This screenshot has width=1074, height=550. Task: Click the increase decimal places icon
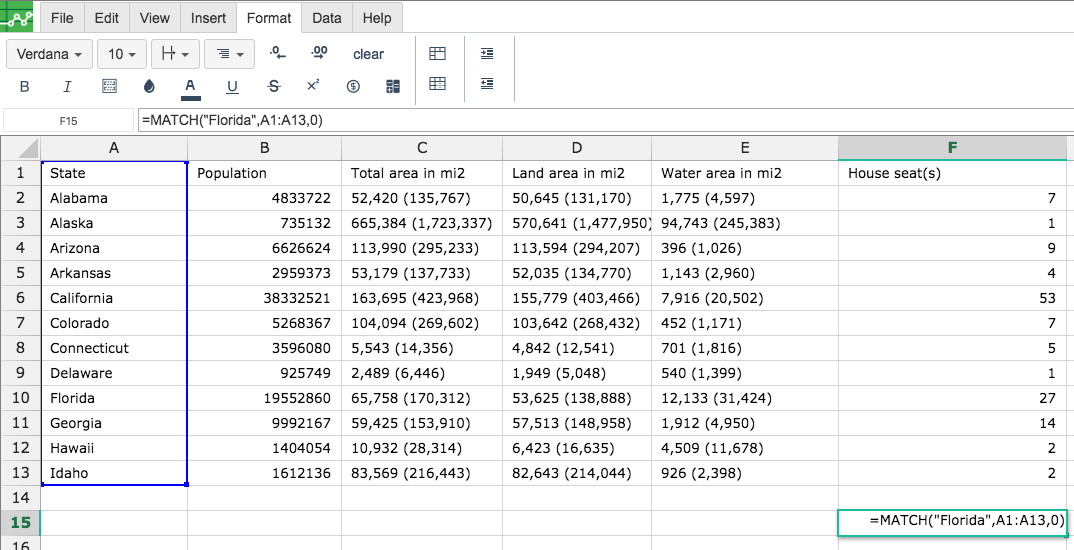coord(319,53)
